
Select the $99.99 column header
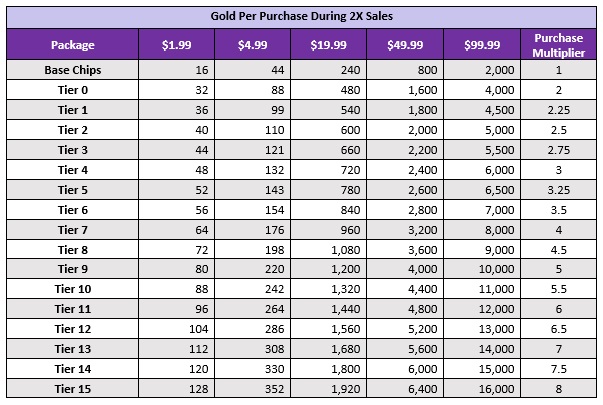(482, 45)
